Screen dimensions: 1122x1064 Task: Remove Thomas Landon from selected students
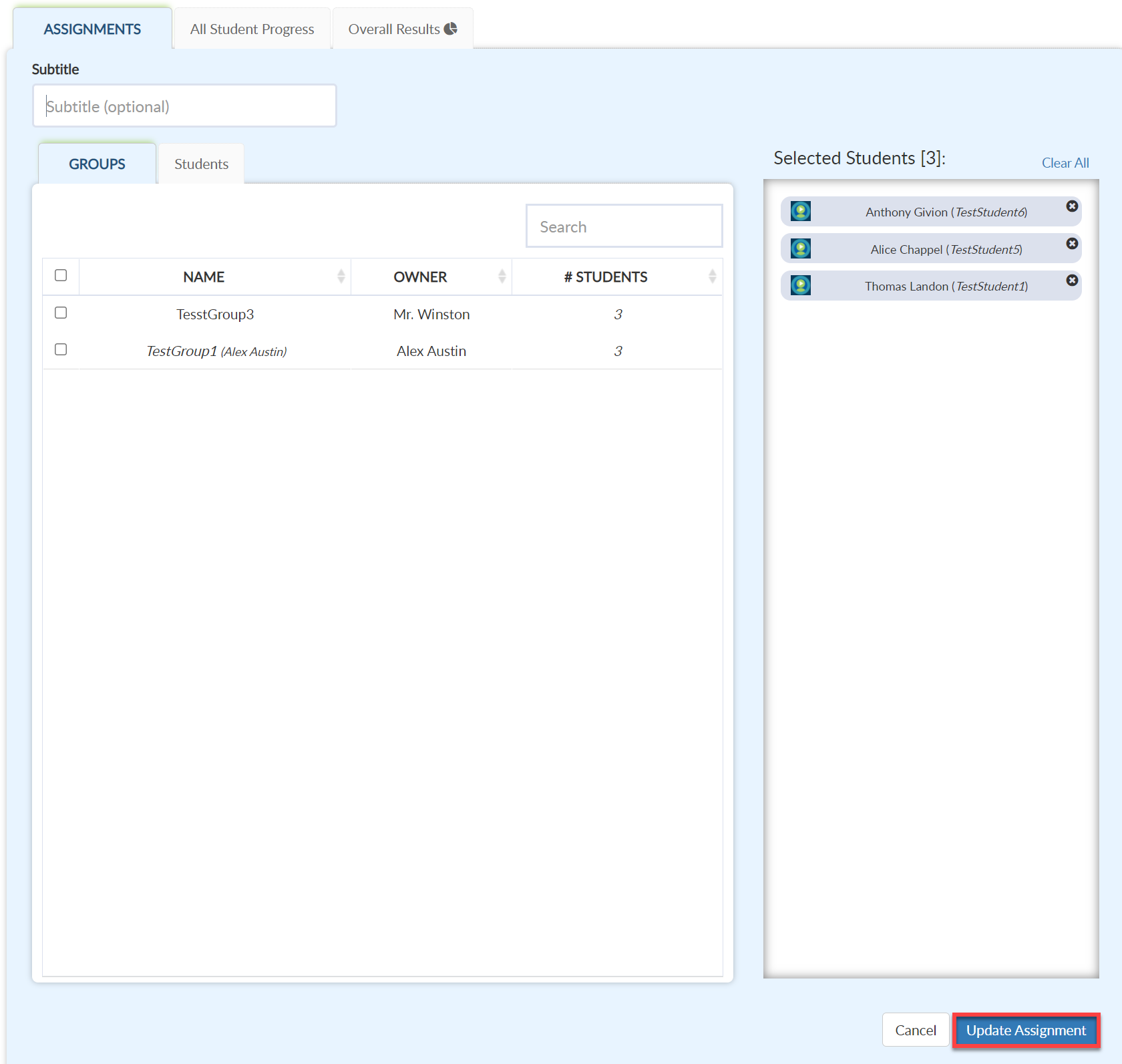pyautogui.click(x=1072, y=281)
